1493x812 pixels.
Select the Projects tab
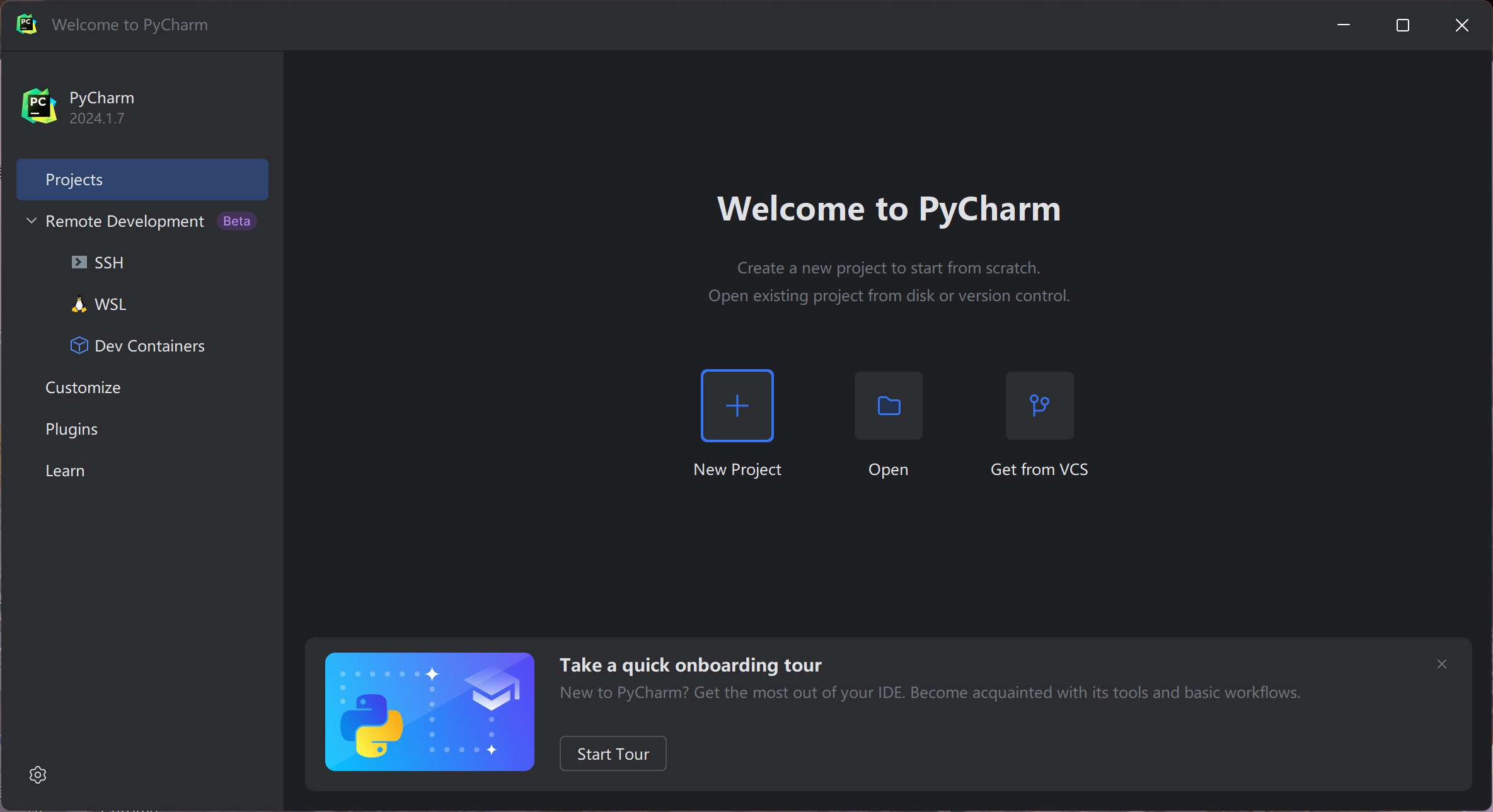pyautogui.click(x=142, y=180)
